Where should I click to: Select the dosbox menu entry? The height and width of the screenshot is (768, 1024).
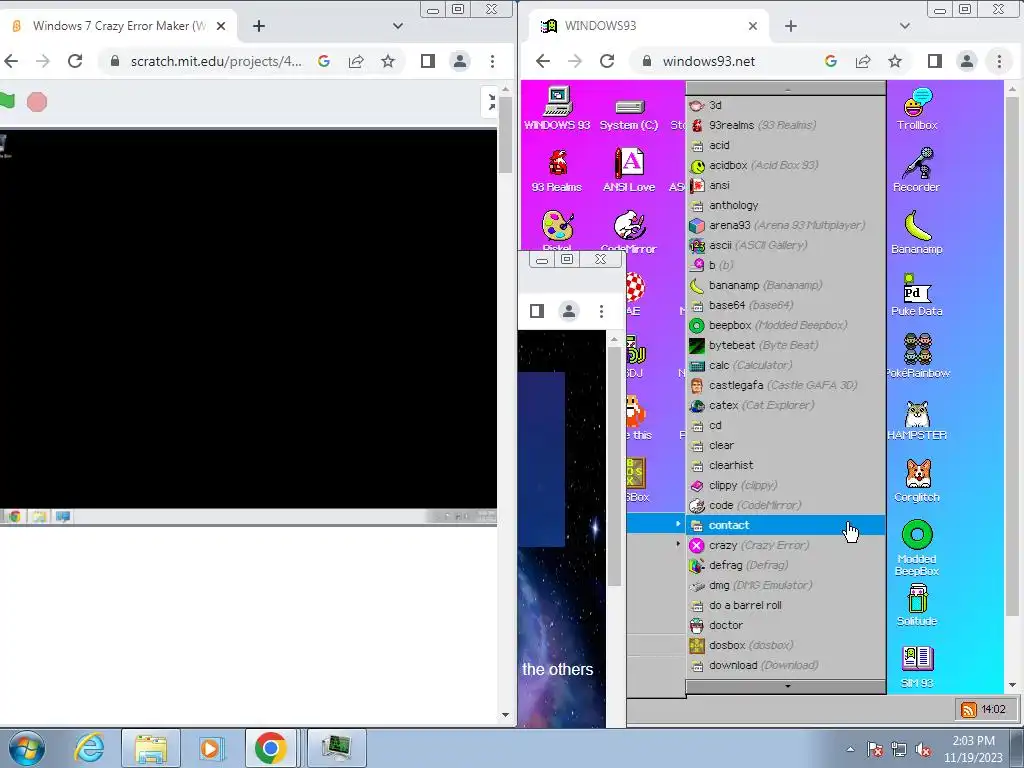pyautogui.click(x=786, y=645)
